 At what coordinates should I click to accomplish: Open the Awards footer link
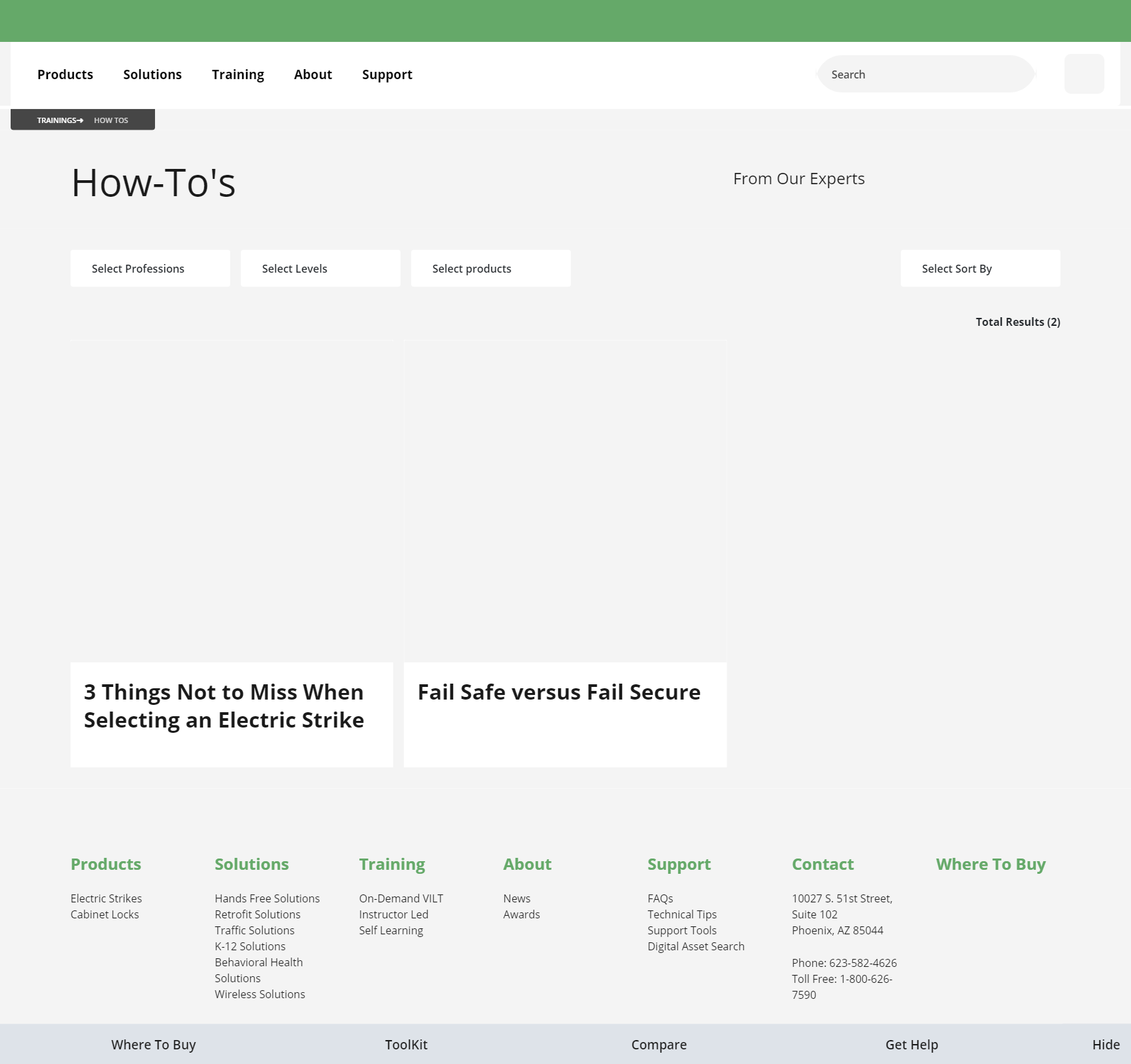pos(522,914)
